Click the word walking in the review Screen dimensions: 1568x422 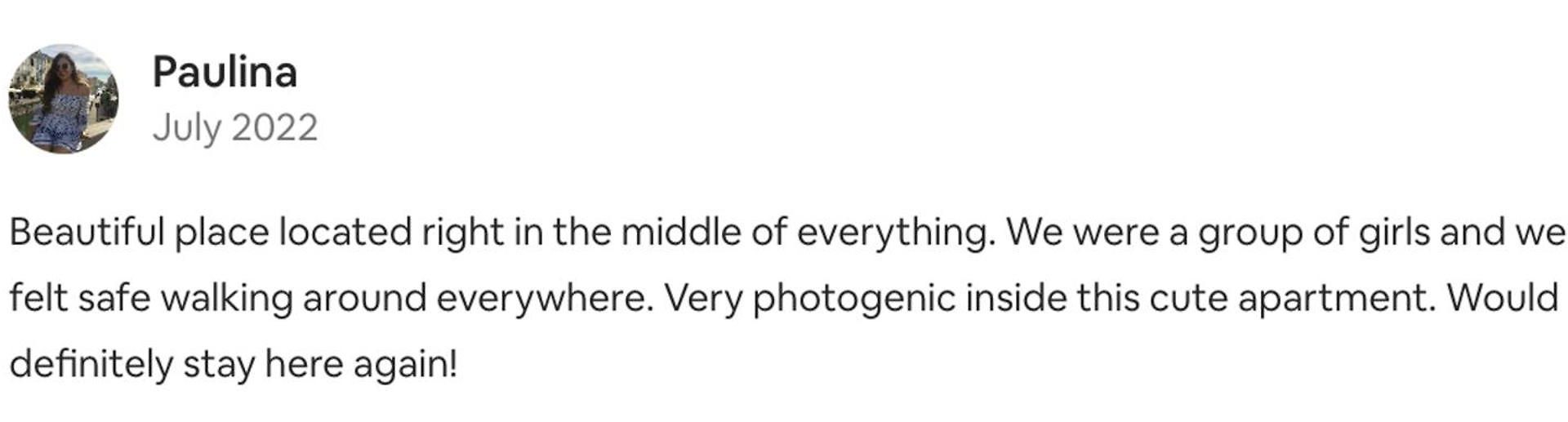tap(227, 299)
